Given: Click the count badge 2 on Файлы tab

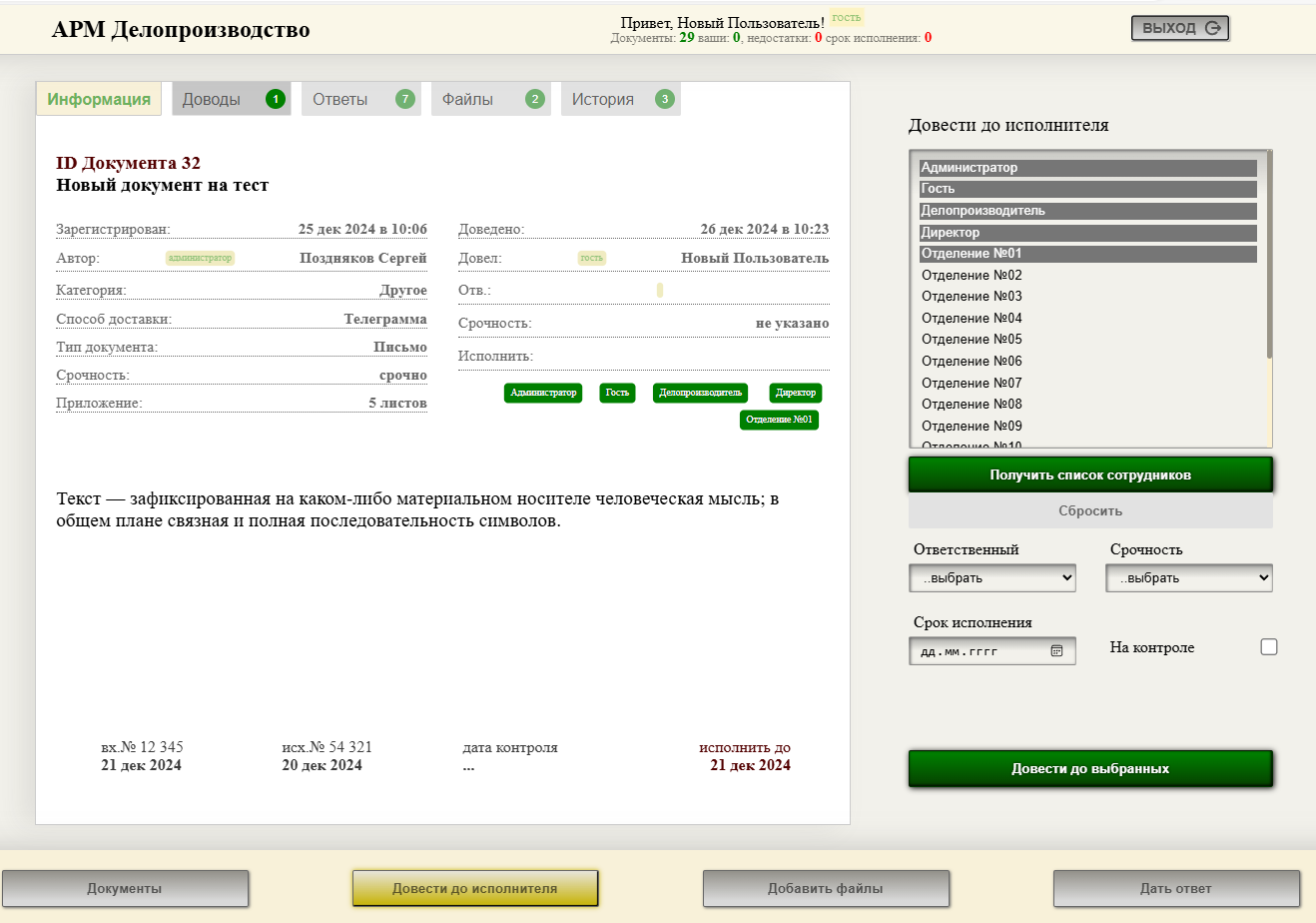Looking at the screenshot, I should pos(535,99).
